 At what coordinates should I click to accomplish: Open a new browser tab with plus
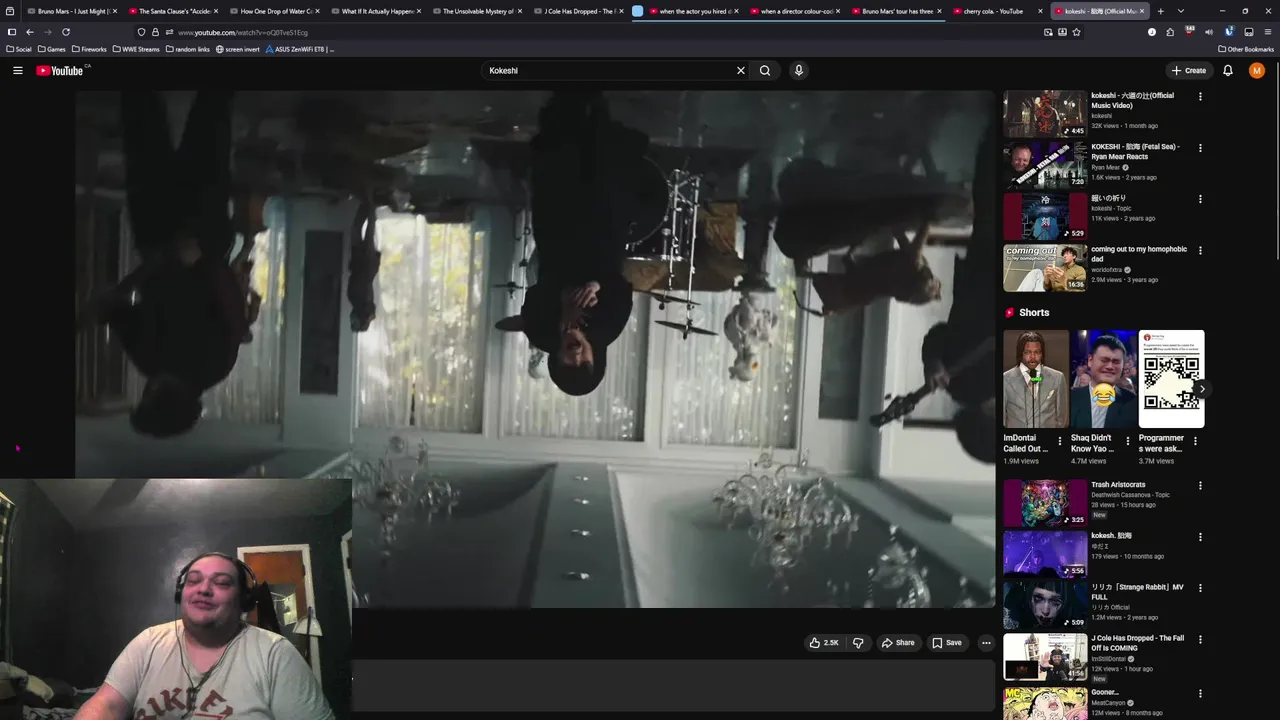[1161, 11]
